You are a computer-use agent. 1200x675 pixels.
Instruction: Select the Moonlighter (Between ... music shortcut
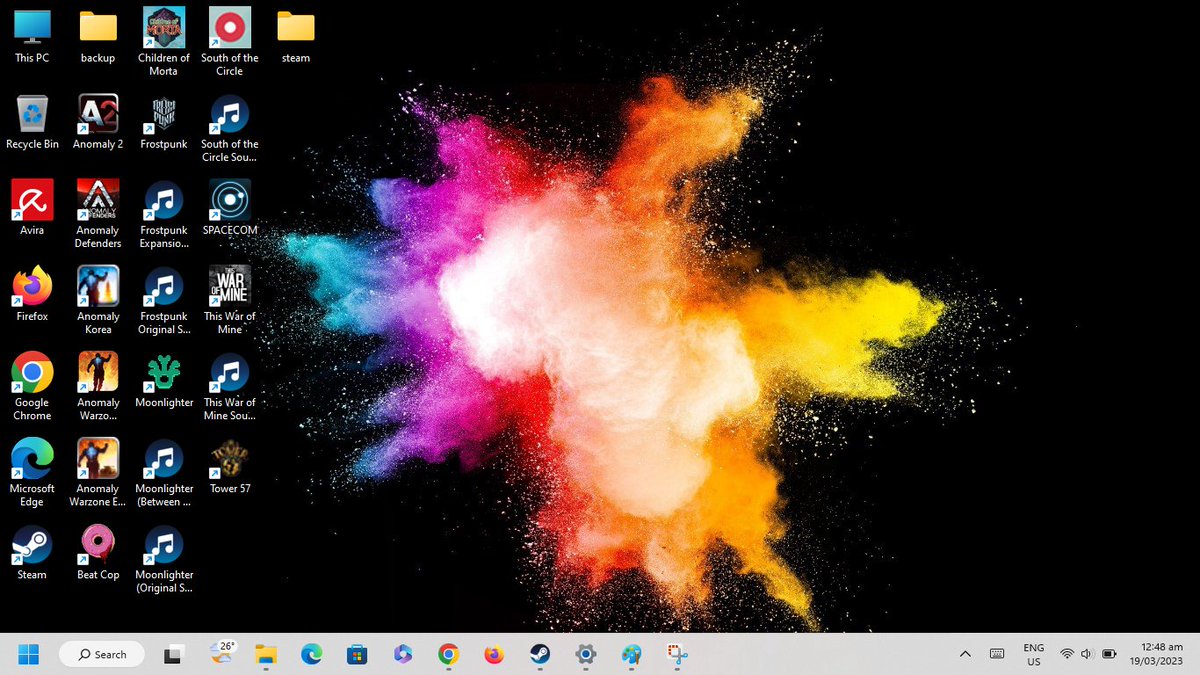click(x=164, y=472)
